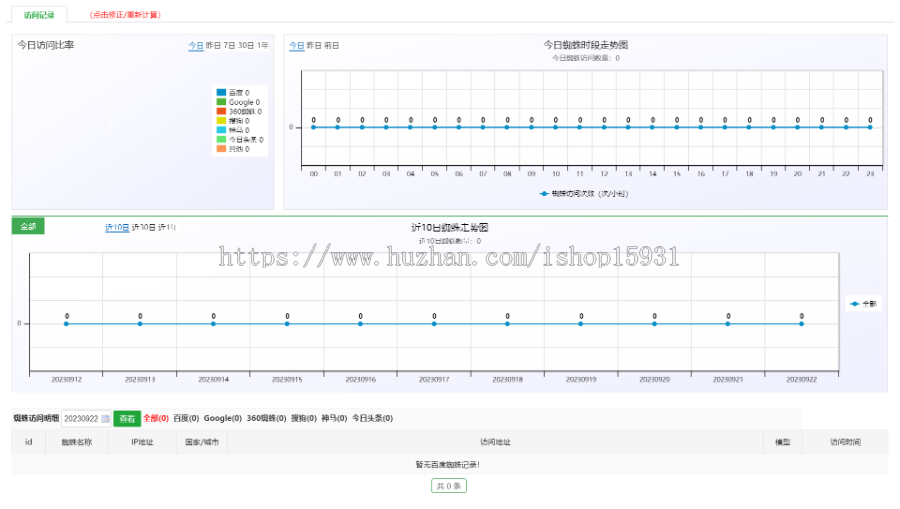Select 昨日 in the 今日访问比率 panel
The height and width of the screenshot is (509, 900).
[213, 45]
